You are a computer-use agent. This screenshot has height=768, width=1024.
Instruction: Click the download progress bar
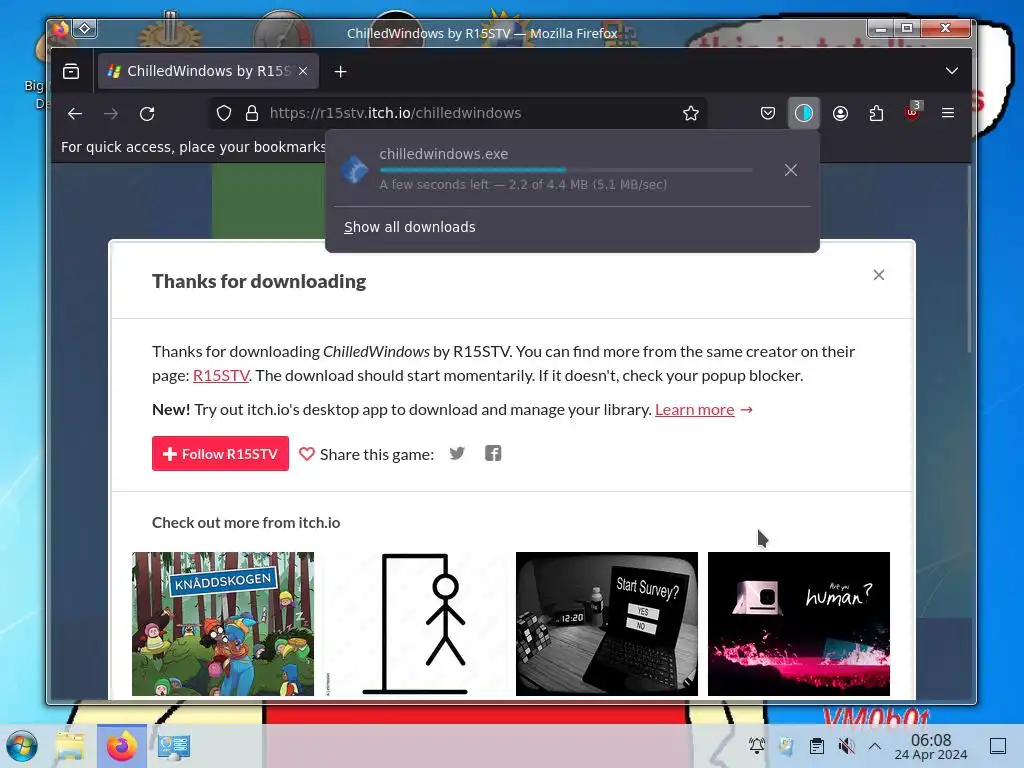(x=566, y=170)
